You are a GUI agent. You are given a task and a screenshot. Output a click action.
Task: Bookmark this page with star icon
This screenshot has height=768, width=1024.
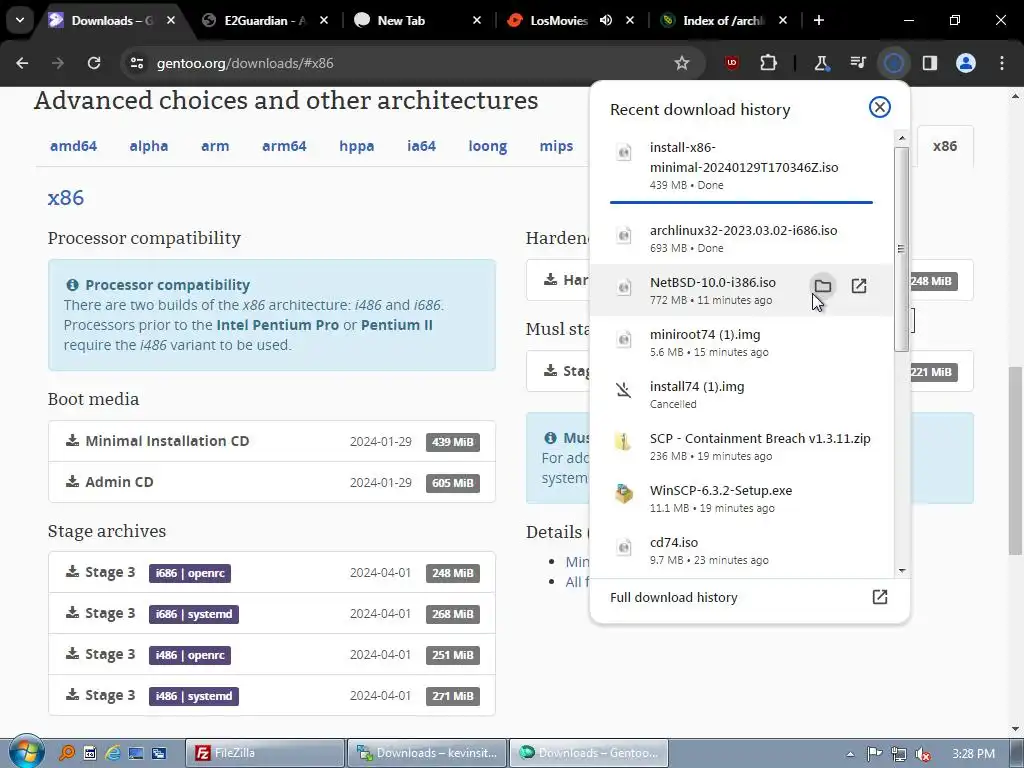(682, 63)
